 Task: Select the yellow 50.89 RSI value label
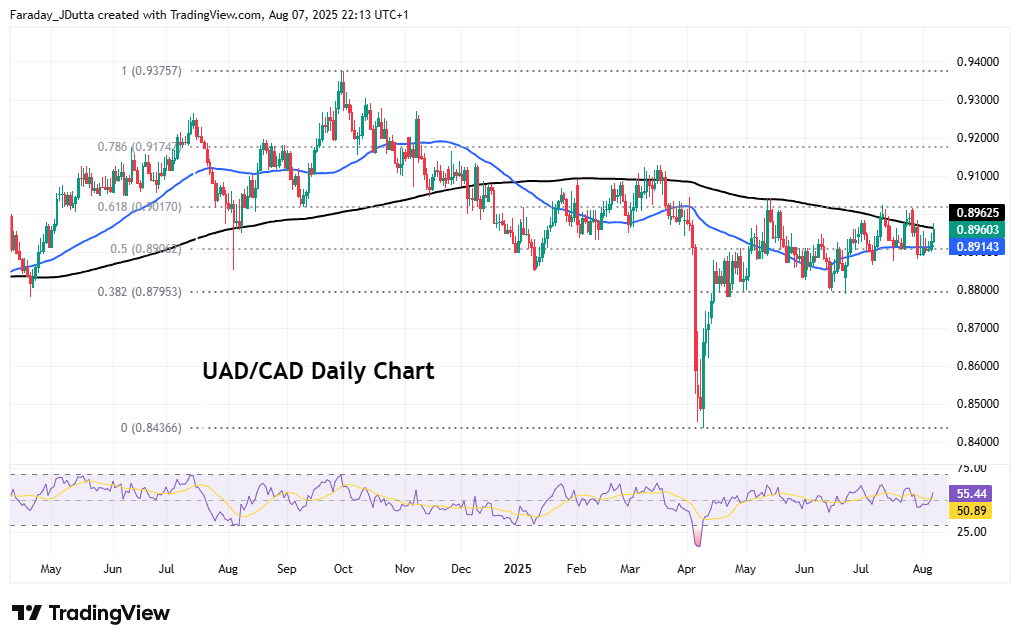[972, 511]
